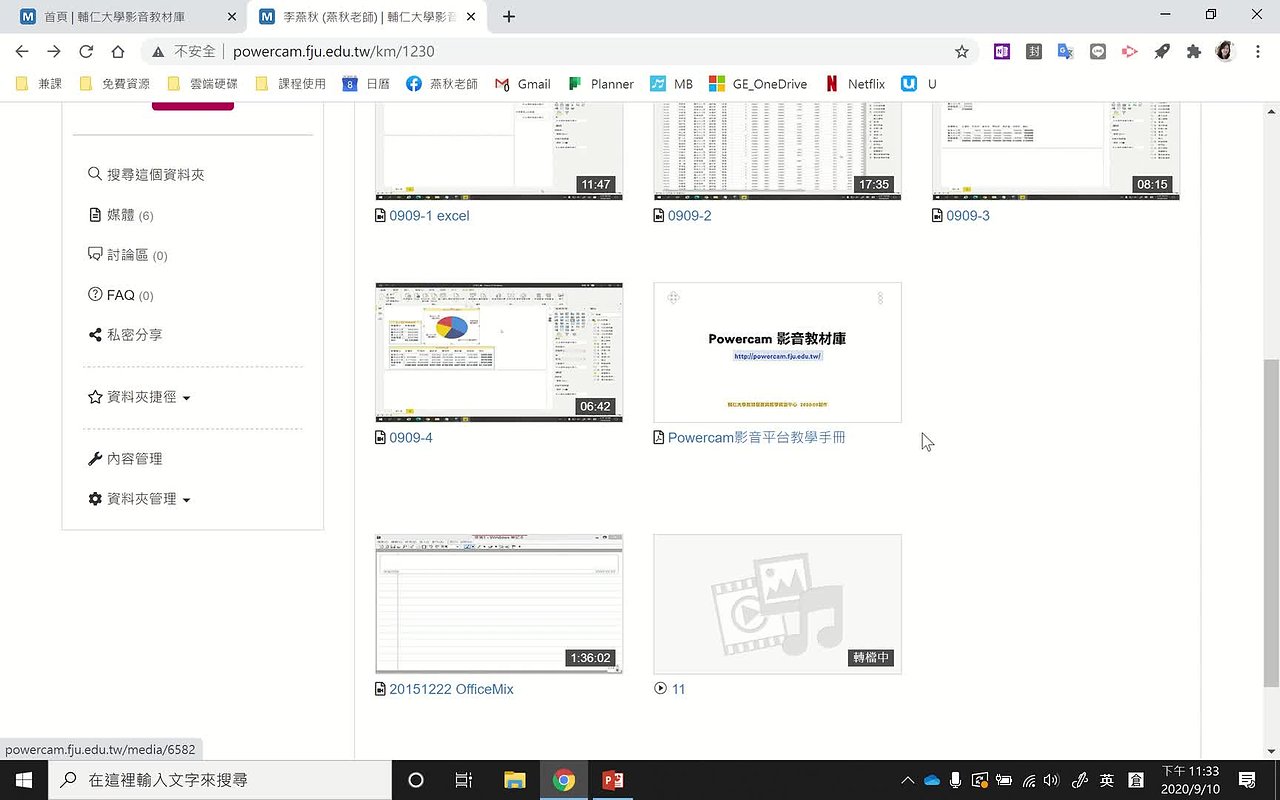
Task: Open the 20151222 OfficeMix link
Action: coord(451,689)
